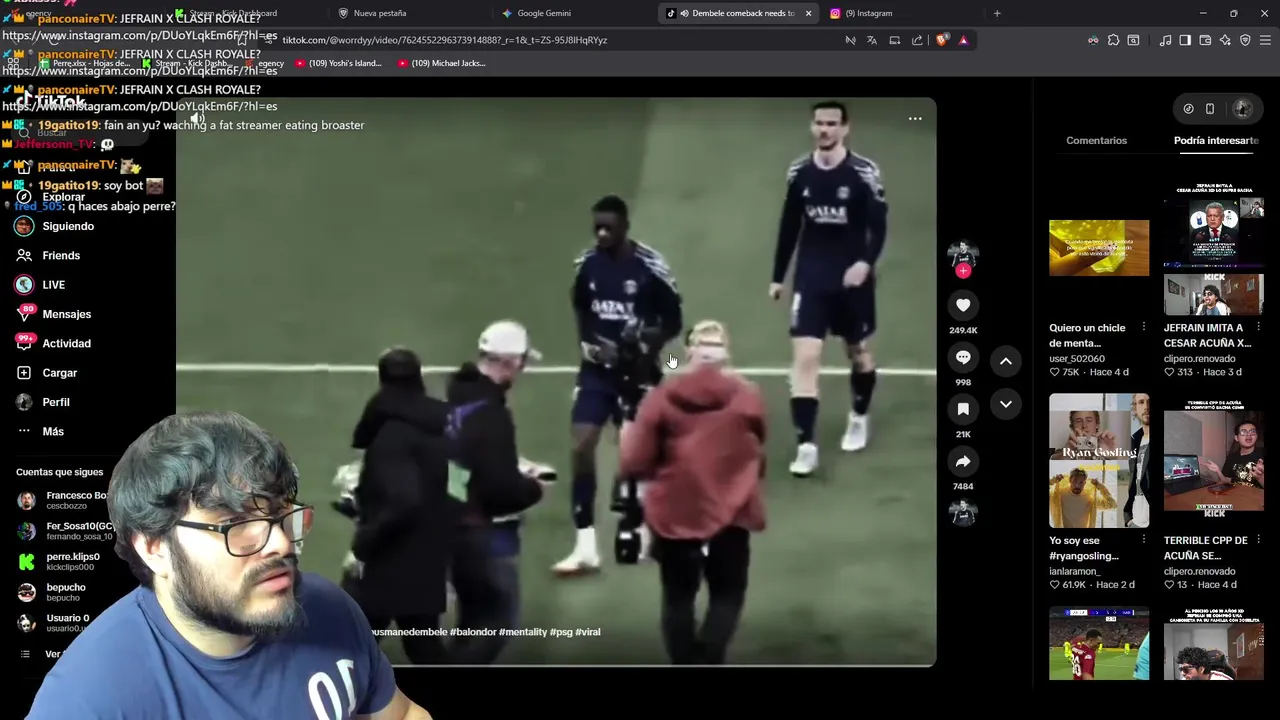Save video with the bookmark icon
Image resolution: width=1280 pixels, height=720 pixels.
pos(963,409)
